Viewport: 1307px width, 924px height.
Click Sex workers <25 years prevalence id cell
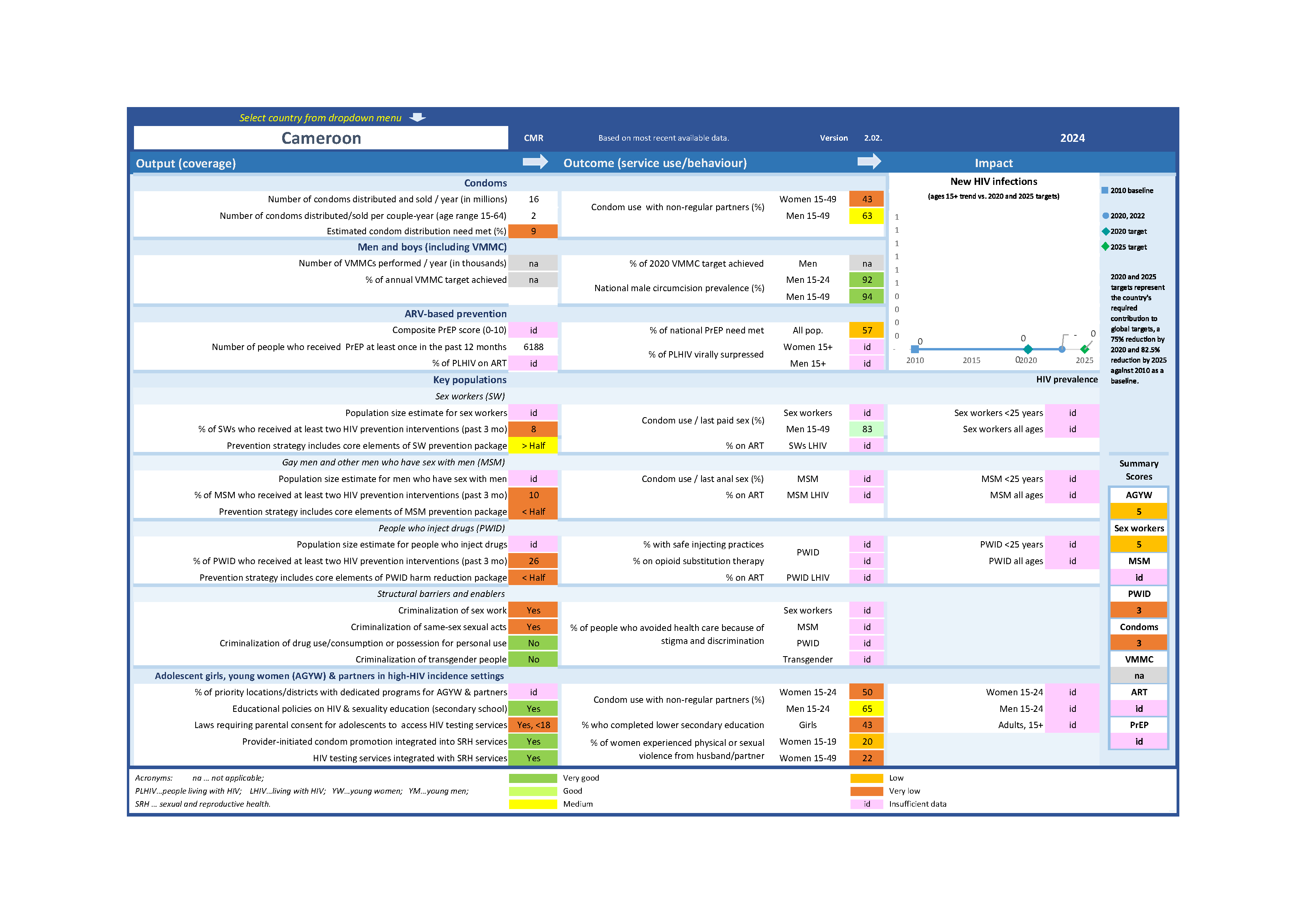[1072, 413]
